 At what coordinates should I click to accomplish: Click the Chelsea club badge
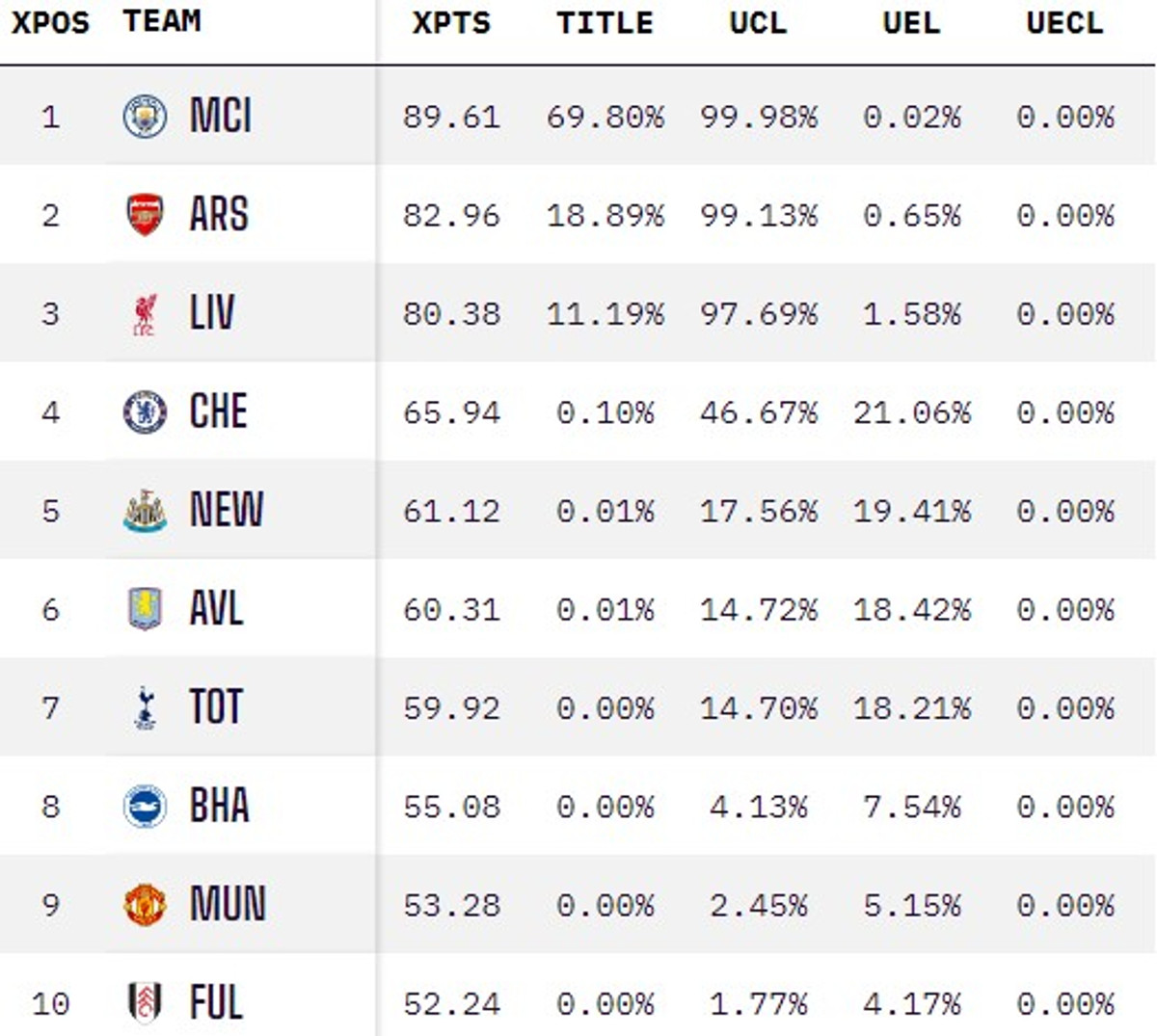145,412
